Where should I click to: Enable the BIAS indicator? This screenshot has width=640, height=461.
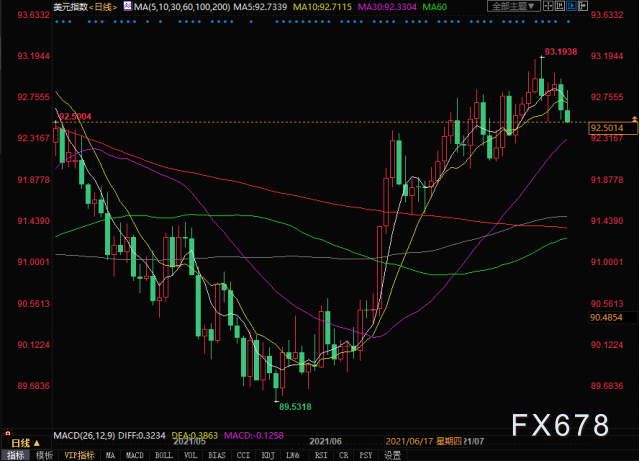(x=217, y=454)
